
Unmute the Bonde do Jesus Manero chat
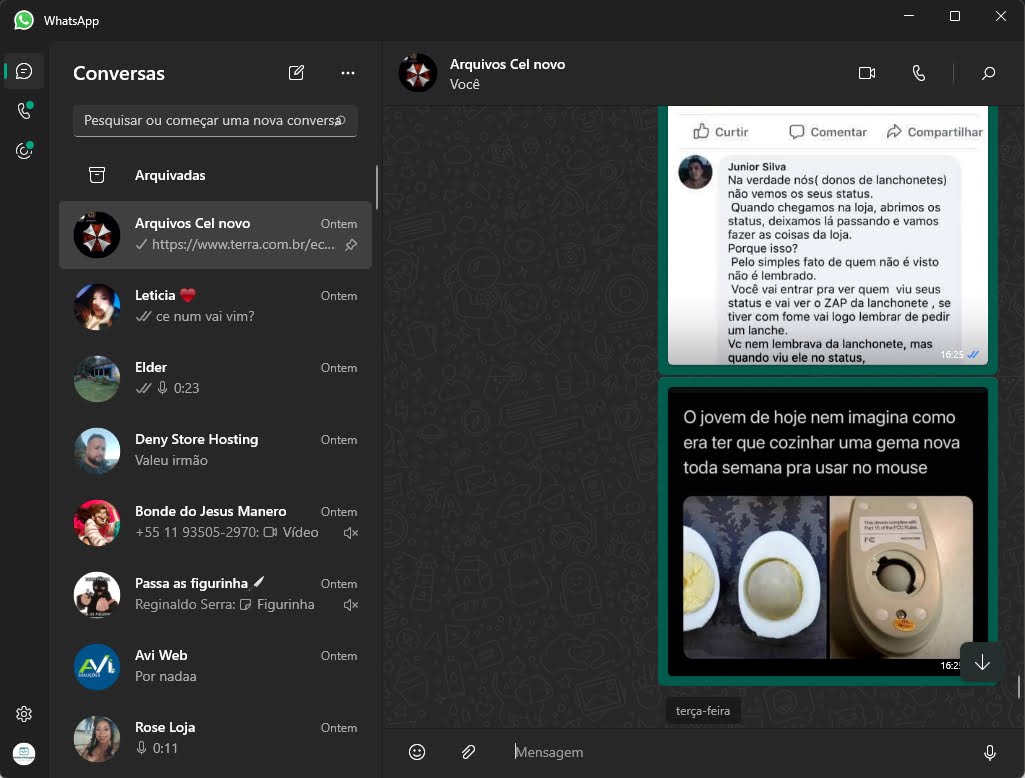pos(351,532)
